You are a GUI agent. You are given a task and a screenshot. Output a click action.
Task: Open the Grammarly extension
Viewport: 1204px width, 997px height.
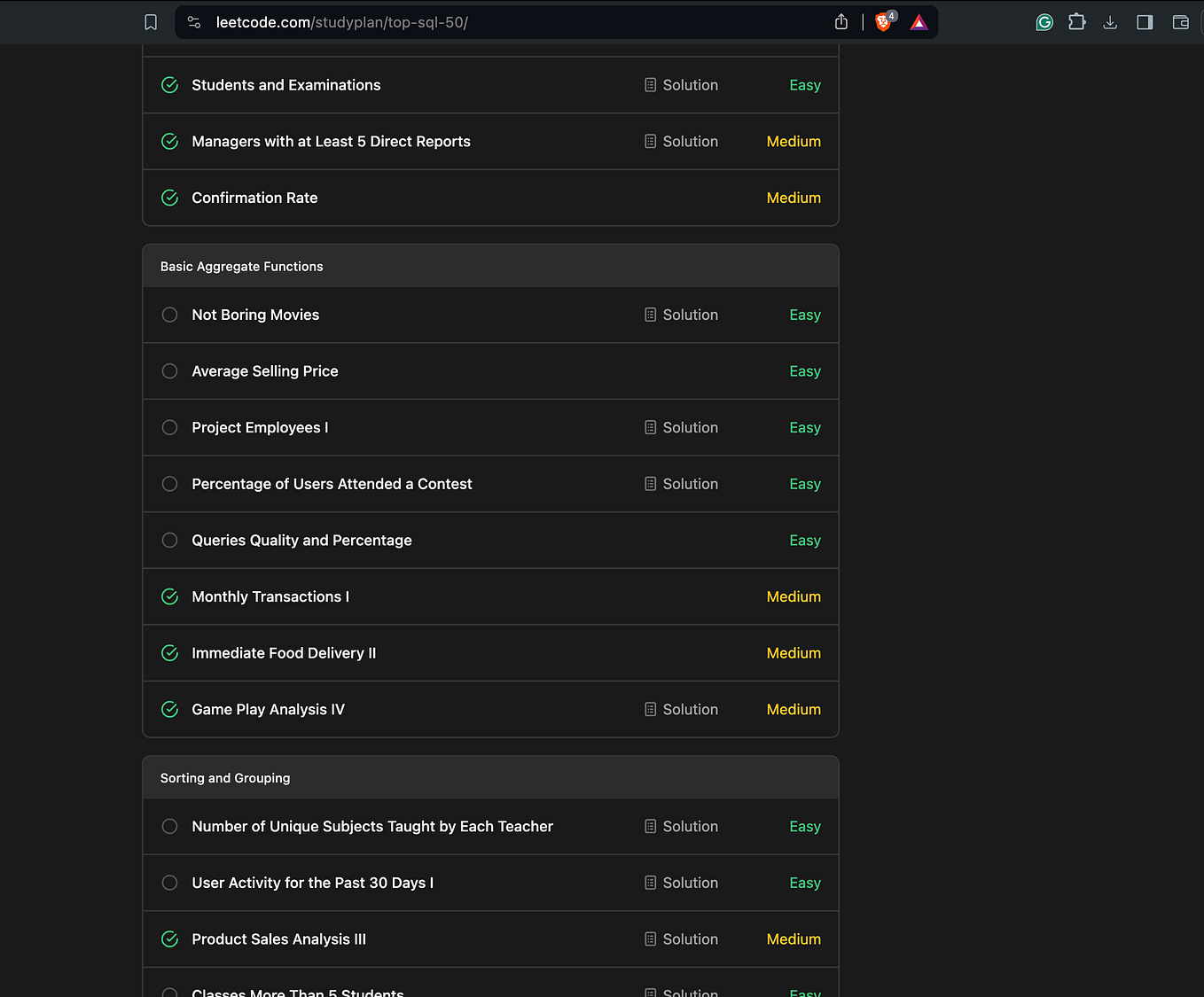[1044, 21]
